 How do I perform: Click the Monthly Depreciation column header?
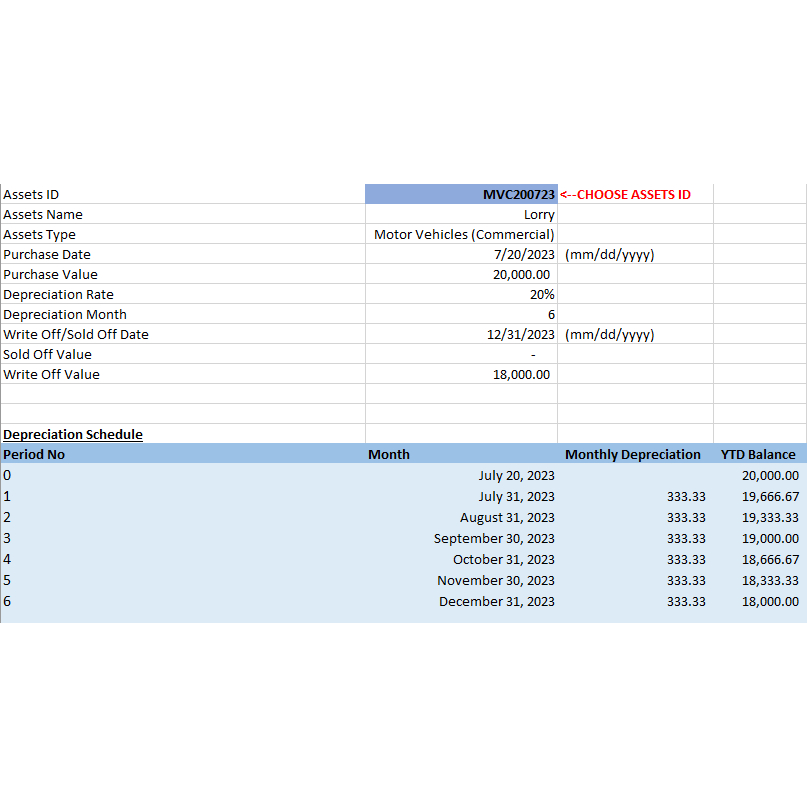click(x=633, y=454)
